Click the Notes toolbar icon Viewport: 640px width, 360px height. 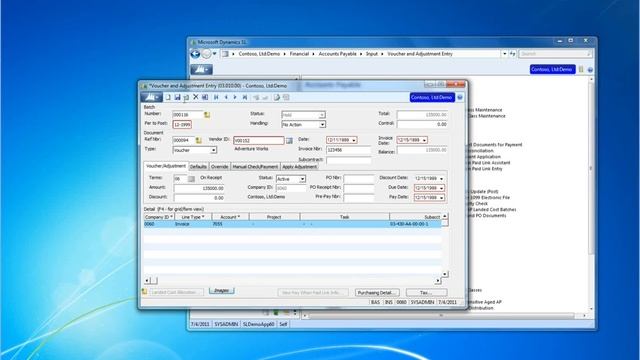277,97
